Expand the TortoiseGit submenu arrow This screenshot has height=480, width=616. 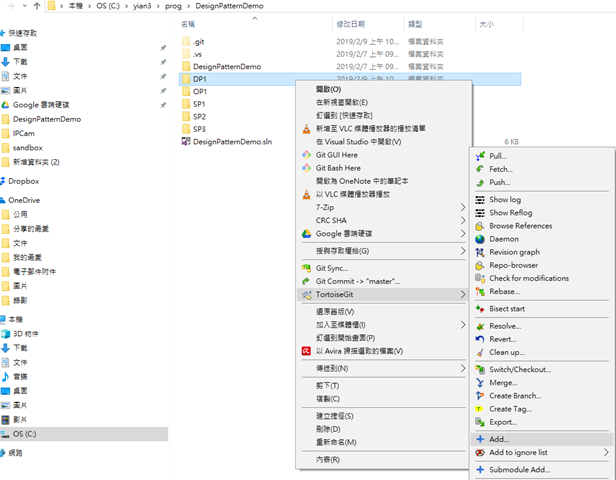coord(463,294)
